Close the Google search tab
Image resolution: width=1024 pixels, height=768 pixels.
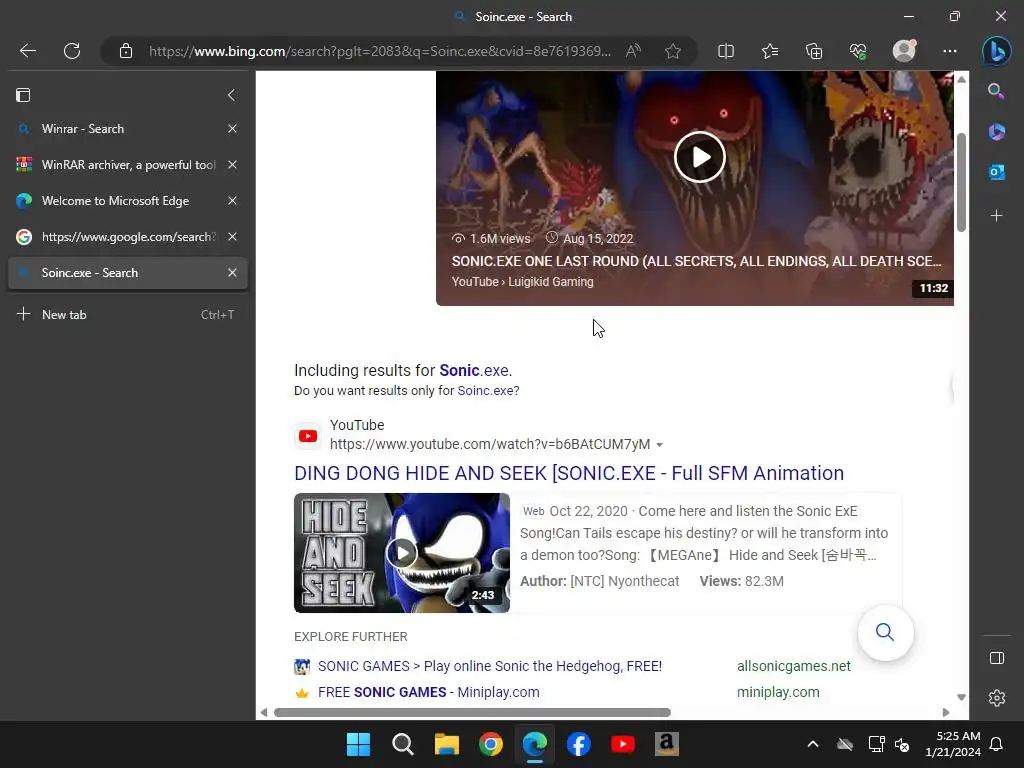(x=232, y=236)
